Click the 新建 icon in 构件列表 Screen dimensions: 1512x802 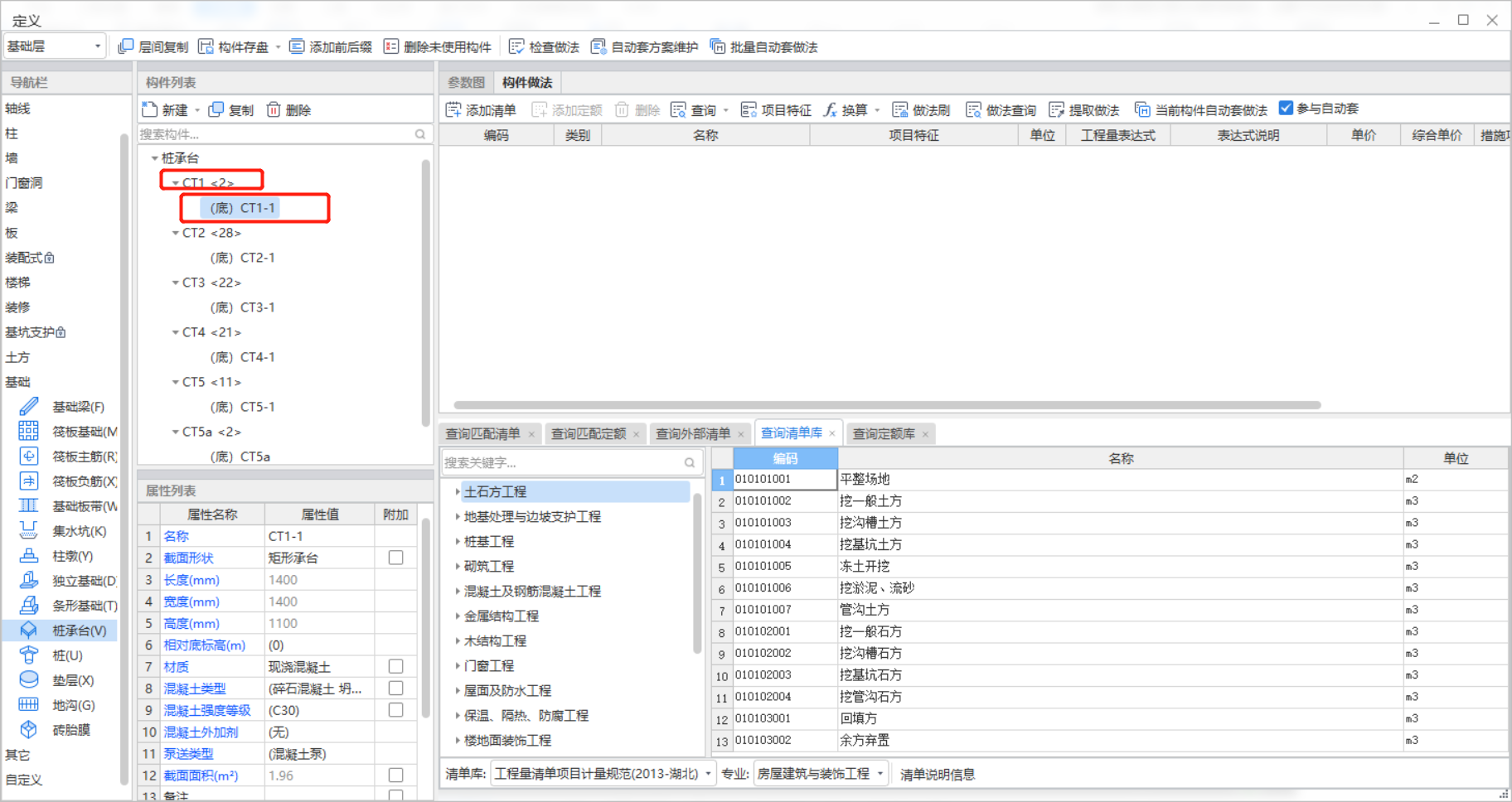coord(150,109)
